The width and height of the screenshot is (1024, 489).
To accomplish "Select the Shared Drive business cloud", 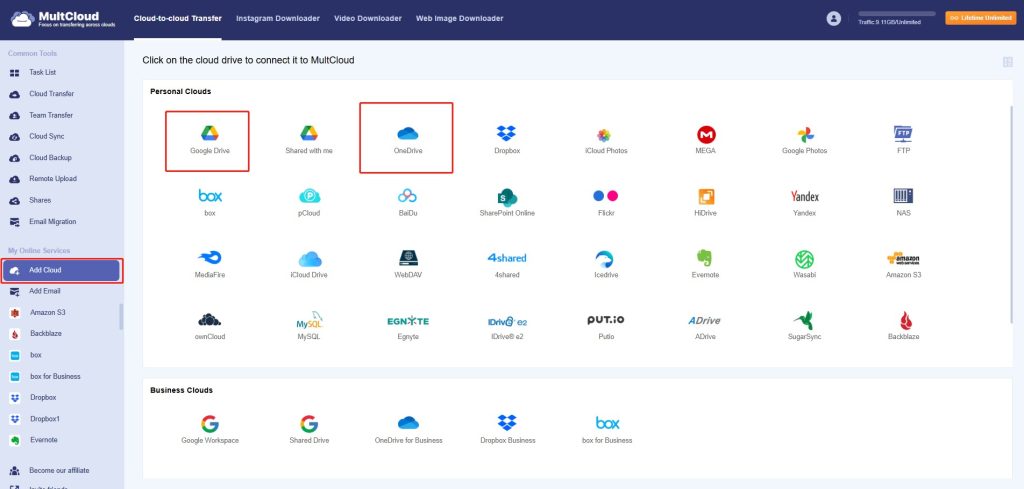I will pyautogui.click(x=310, y=429).
